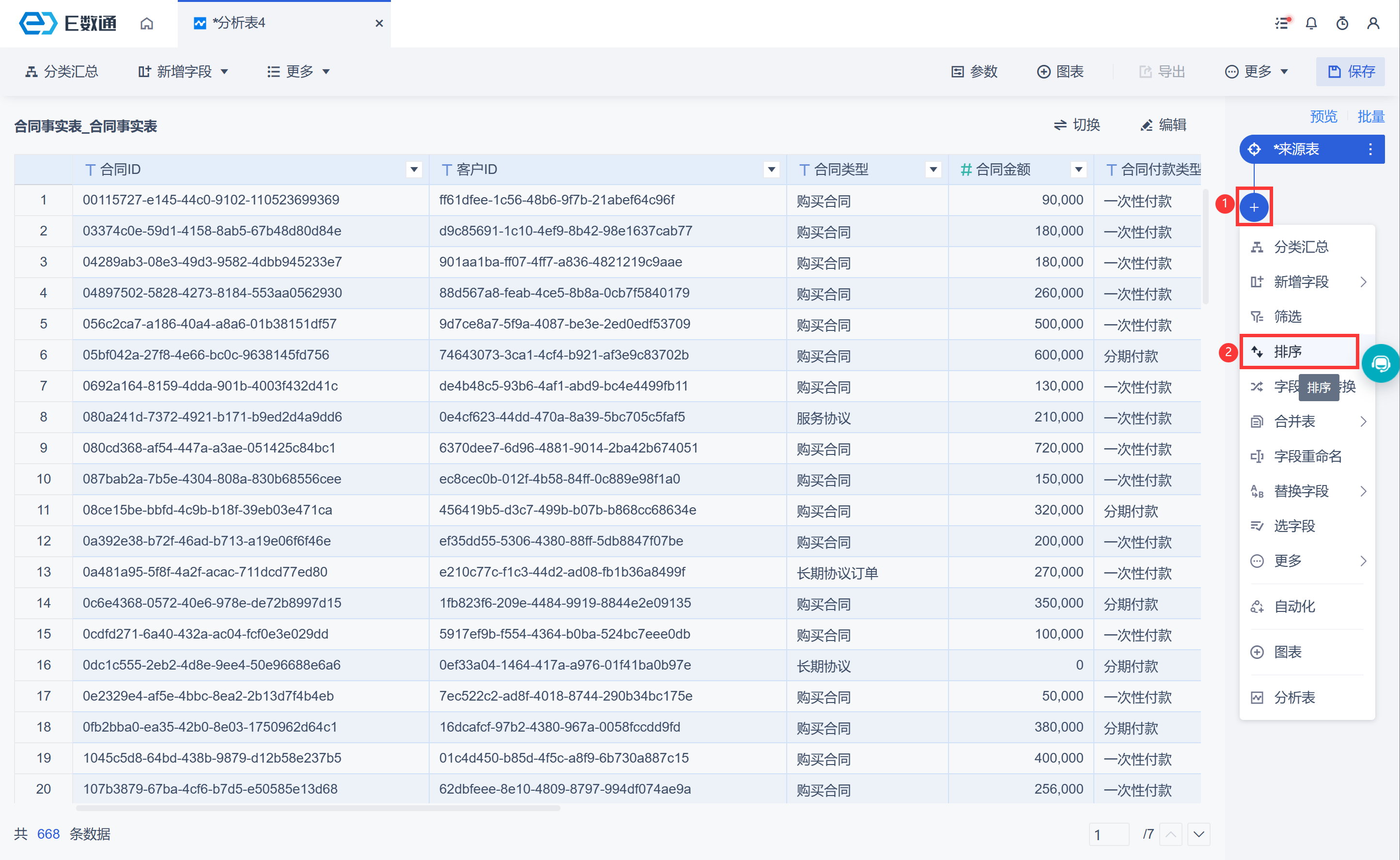This screenshot has height=860, width=1400.
Task: Open the user profile icon
Action: [1373, 23]
